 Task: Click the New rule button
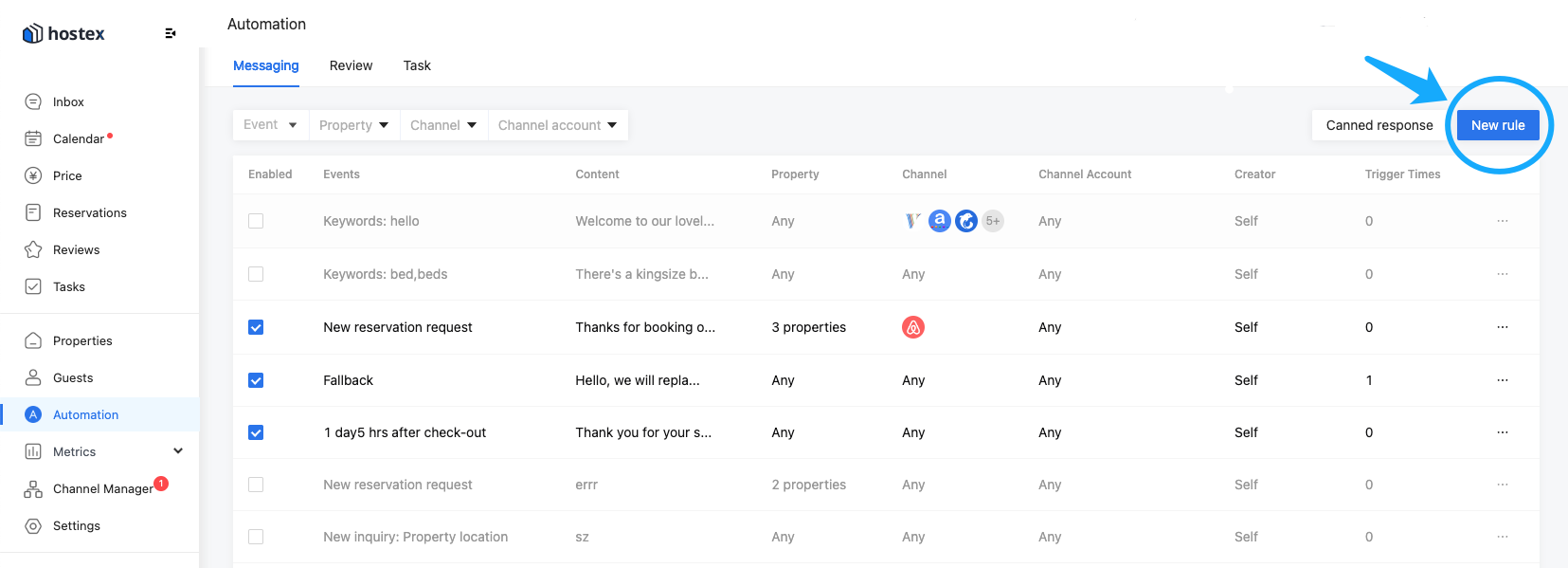(x=1498, y=125)
